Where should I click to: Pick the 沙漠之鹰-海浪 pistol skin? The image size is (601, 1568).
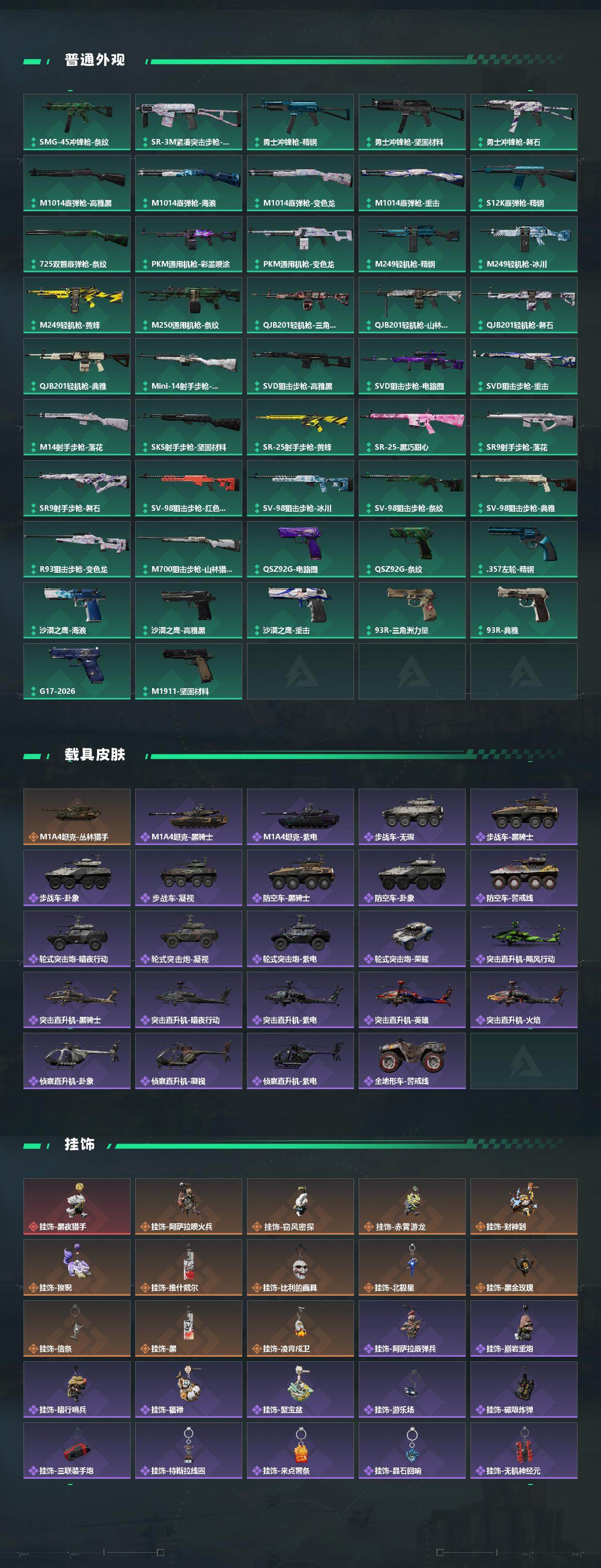77,610
